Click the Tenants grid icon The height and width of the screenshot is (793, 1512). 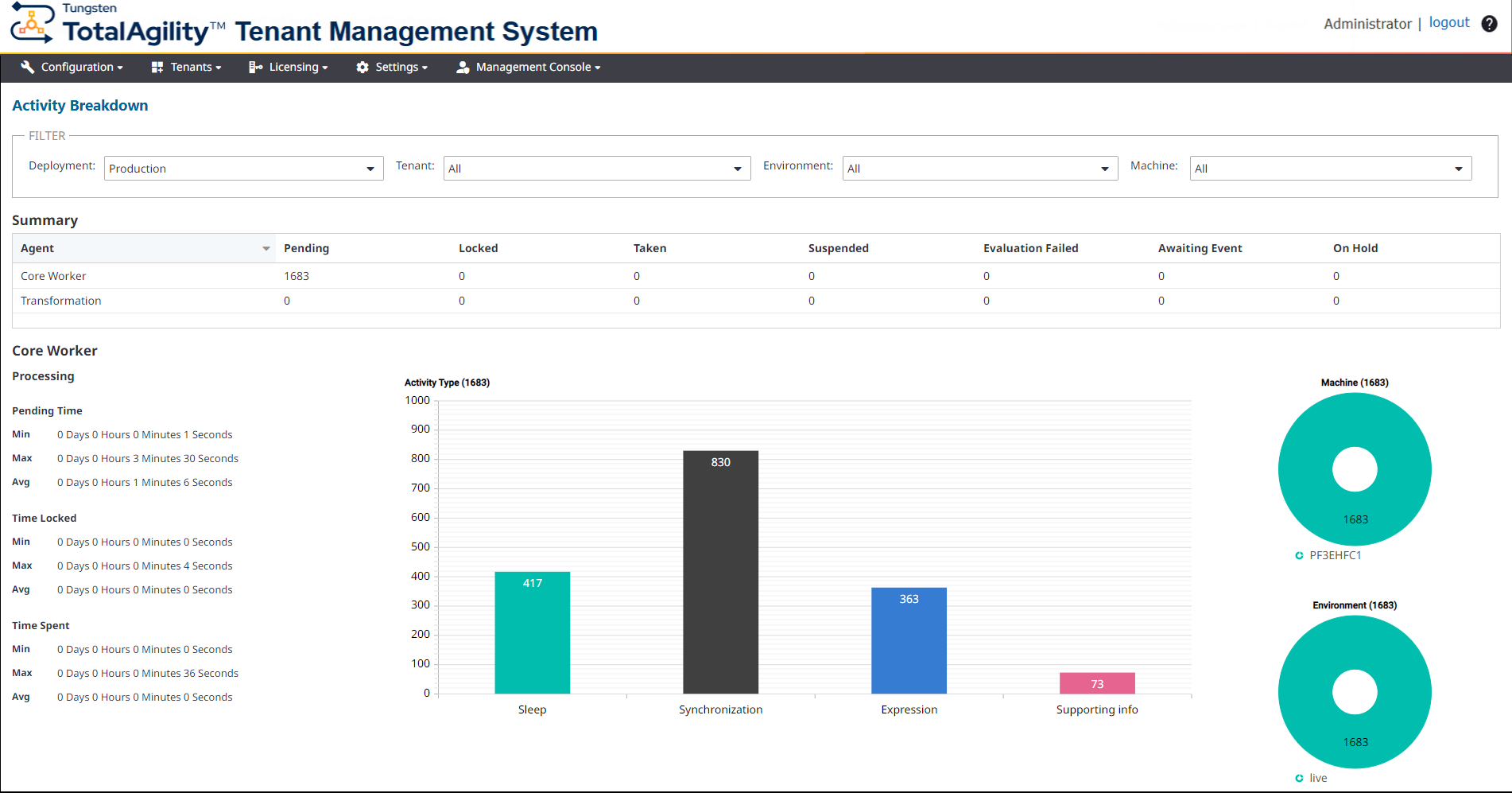[x=157, y=67]
